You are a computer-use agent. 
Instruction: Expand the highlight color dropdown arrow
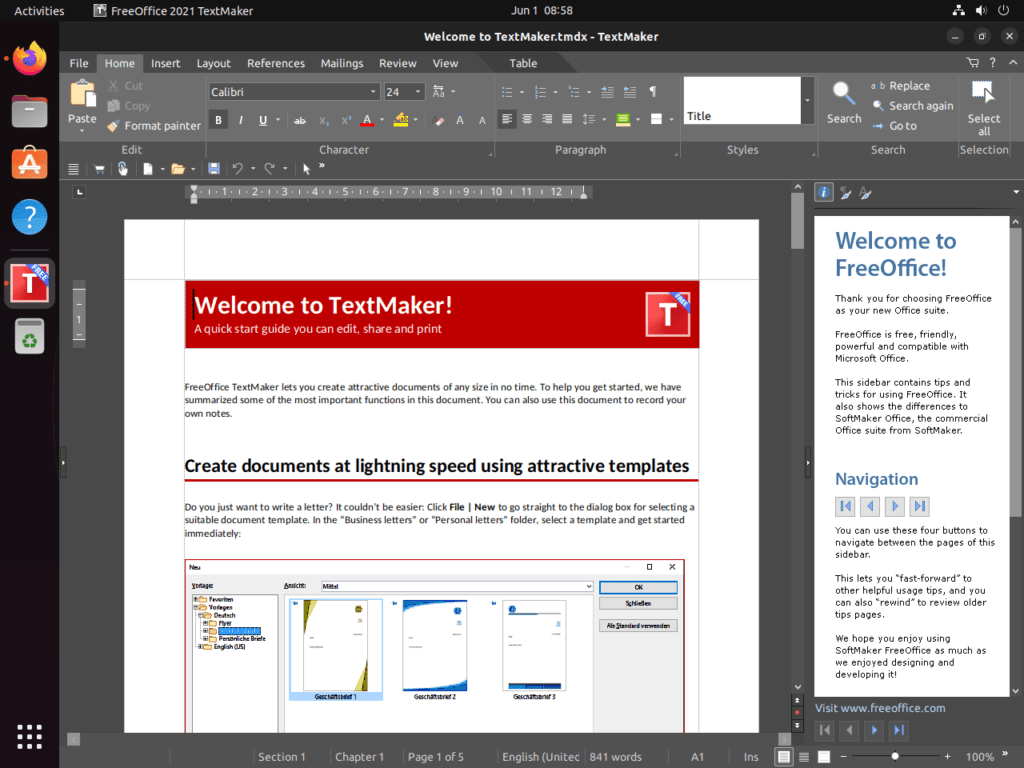(x=415, y=119)
